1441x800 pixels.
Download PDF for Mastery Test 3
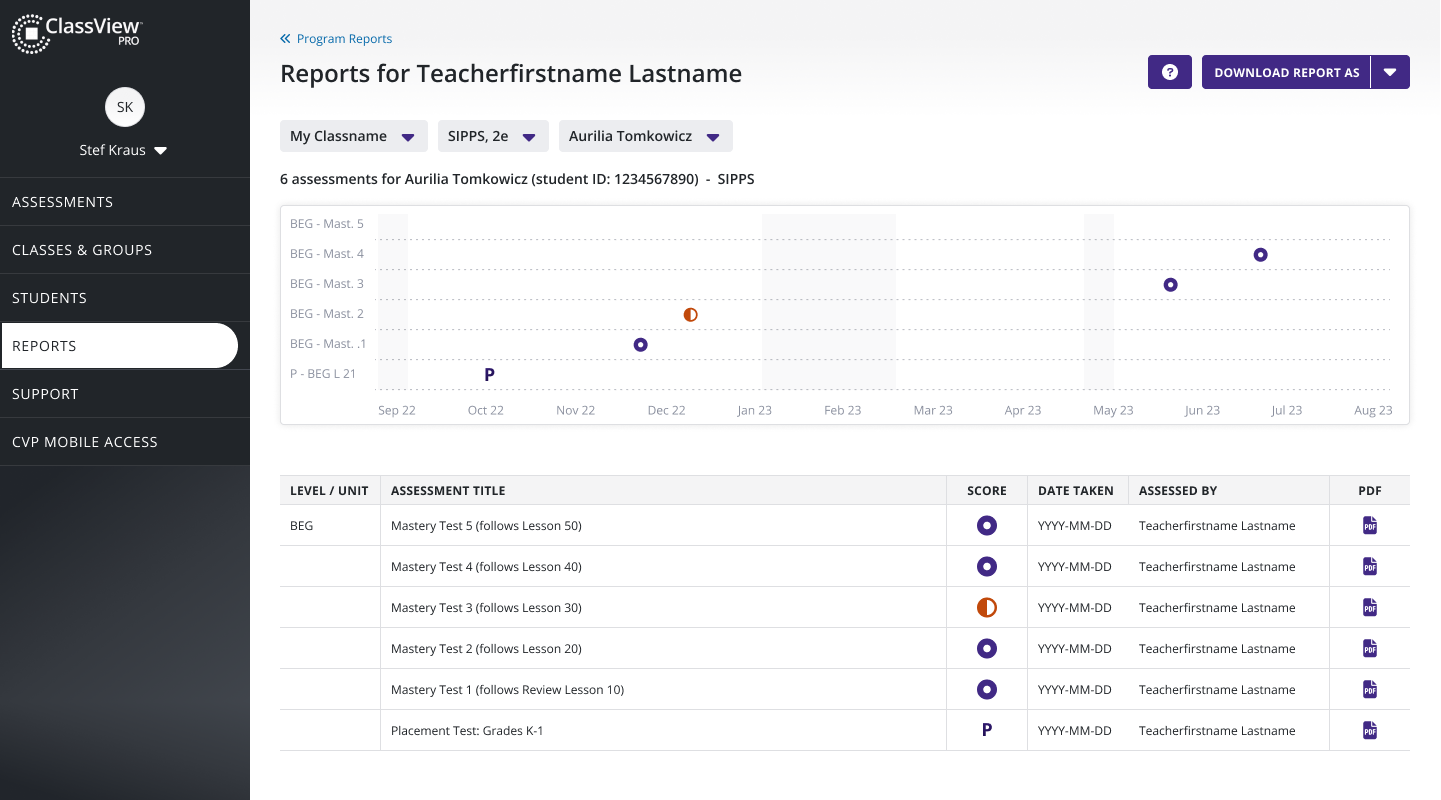point(1369,607)
